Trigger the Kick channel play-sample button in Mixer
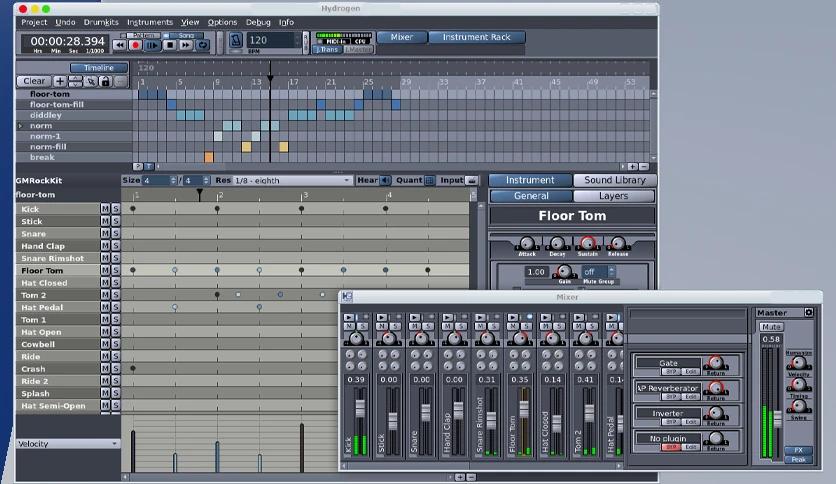The image size is (836, 484). pos(348,317)
